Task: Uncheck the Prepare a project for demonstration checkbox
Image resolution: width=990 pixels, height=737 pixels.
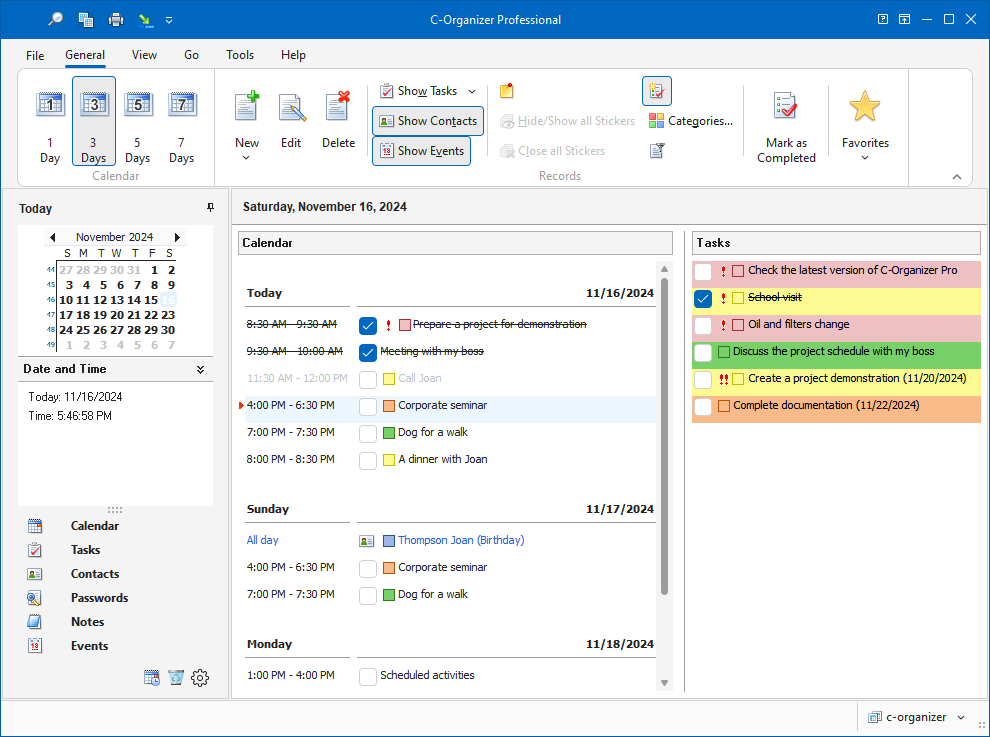Action: click(367, 325)
